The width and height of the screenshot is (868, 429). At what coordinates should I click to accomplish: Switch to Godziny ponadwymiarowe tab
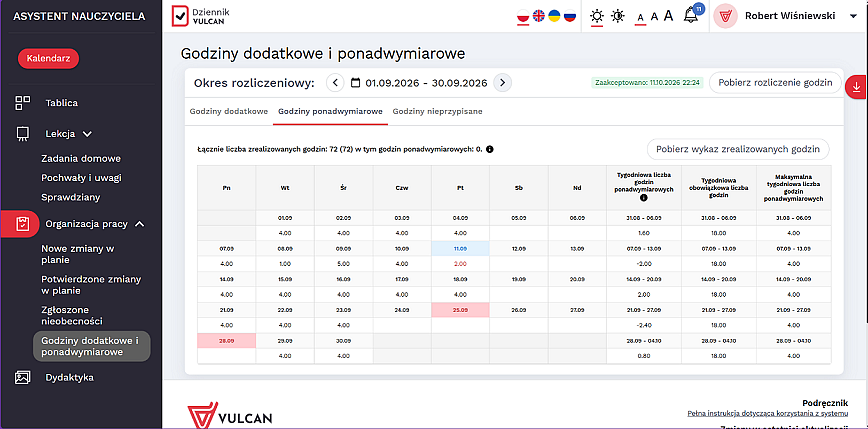pos(330,111)
